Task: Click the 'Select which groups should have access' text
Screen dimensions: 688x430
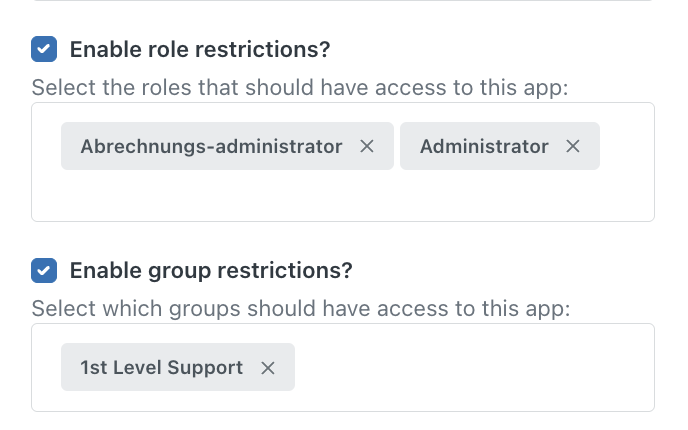Action: tap(301, 308)
